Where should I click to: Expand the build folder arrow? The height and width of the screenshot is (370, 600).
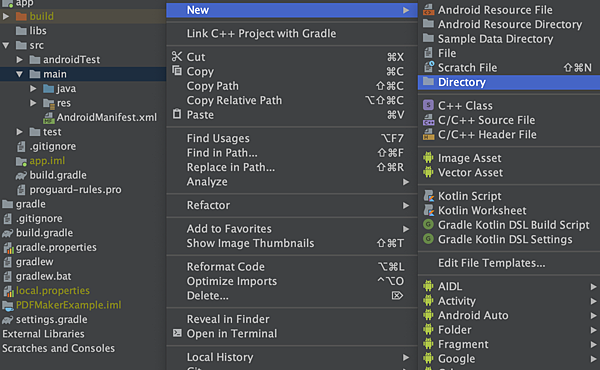6,16
